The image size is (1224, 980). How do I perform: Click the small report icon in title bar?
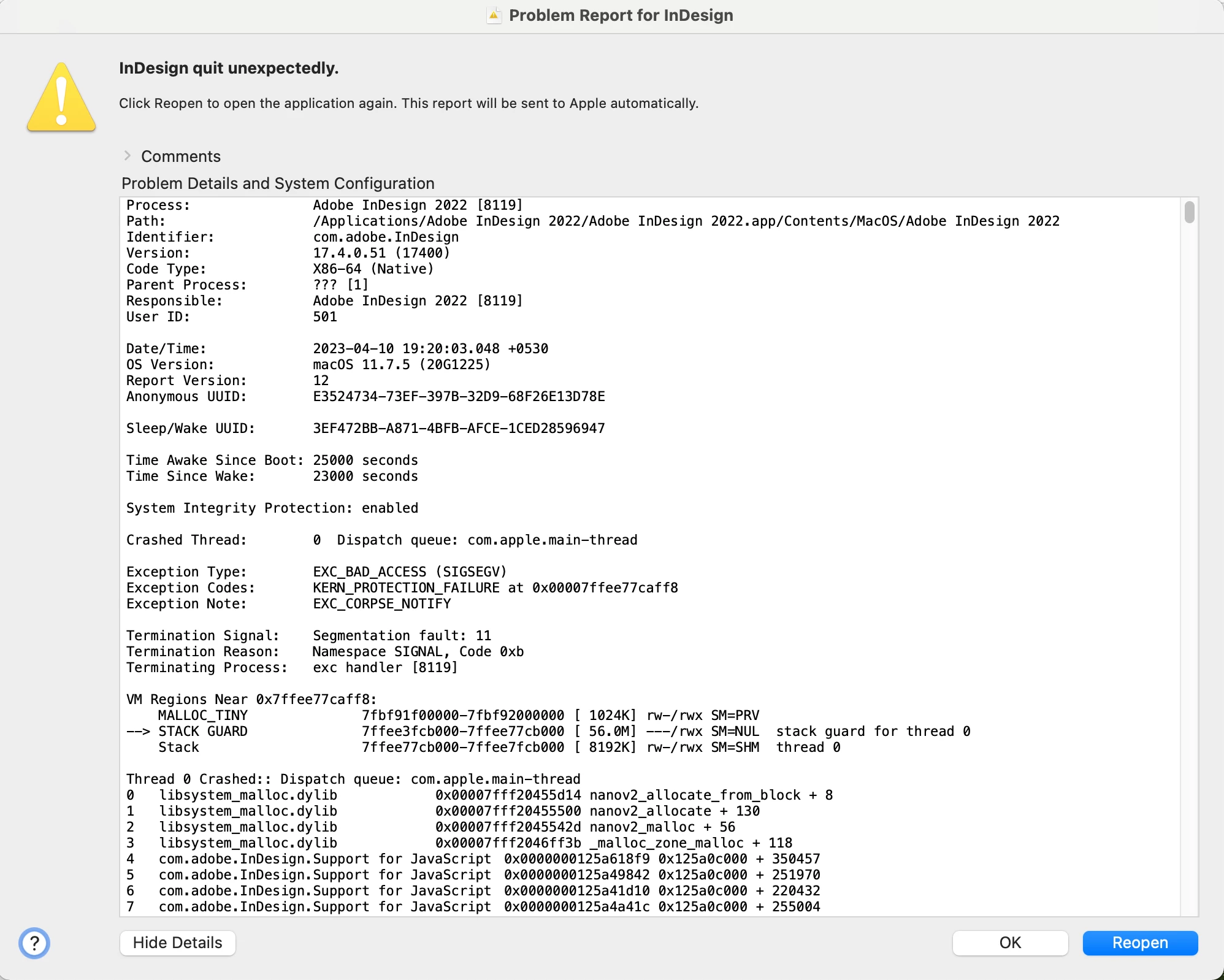(494, 15)
